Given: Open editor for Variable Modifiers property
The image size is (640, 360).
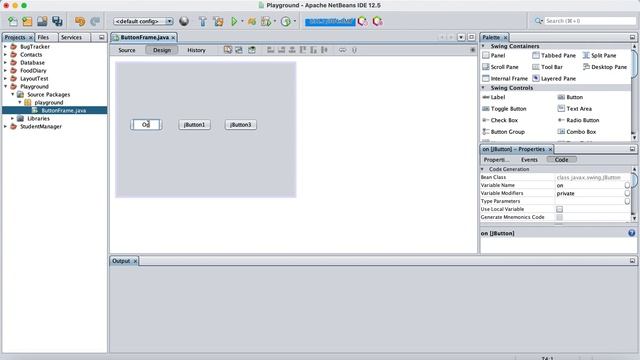Looking at the screenshot, I should pyautogui.click(x=627, y=193).
